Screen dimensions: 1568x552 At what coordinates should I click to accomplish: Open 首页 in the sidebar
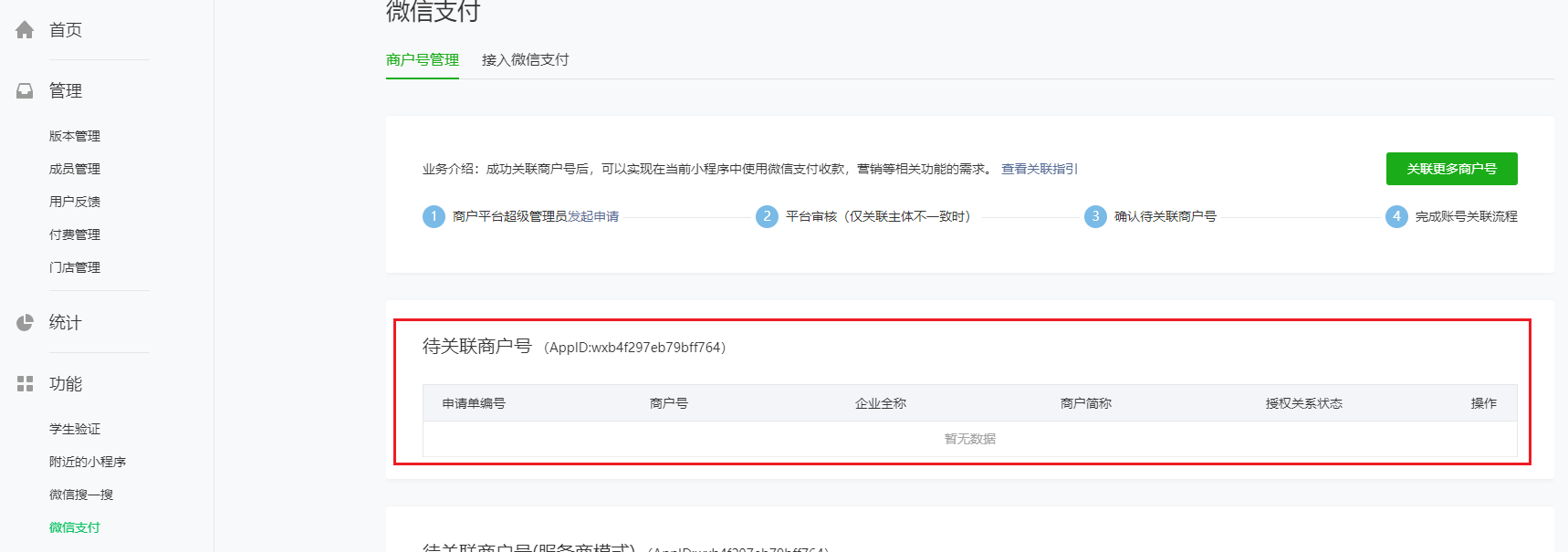tap(66, 30)
